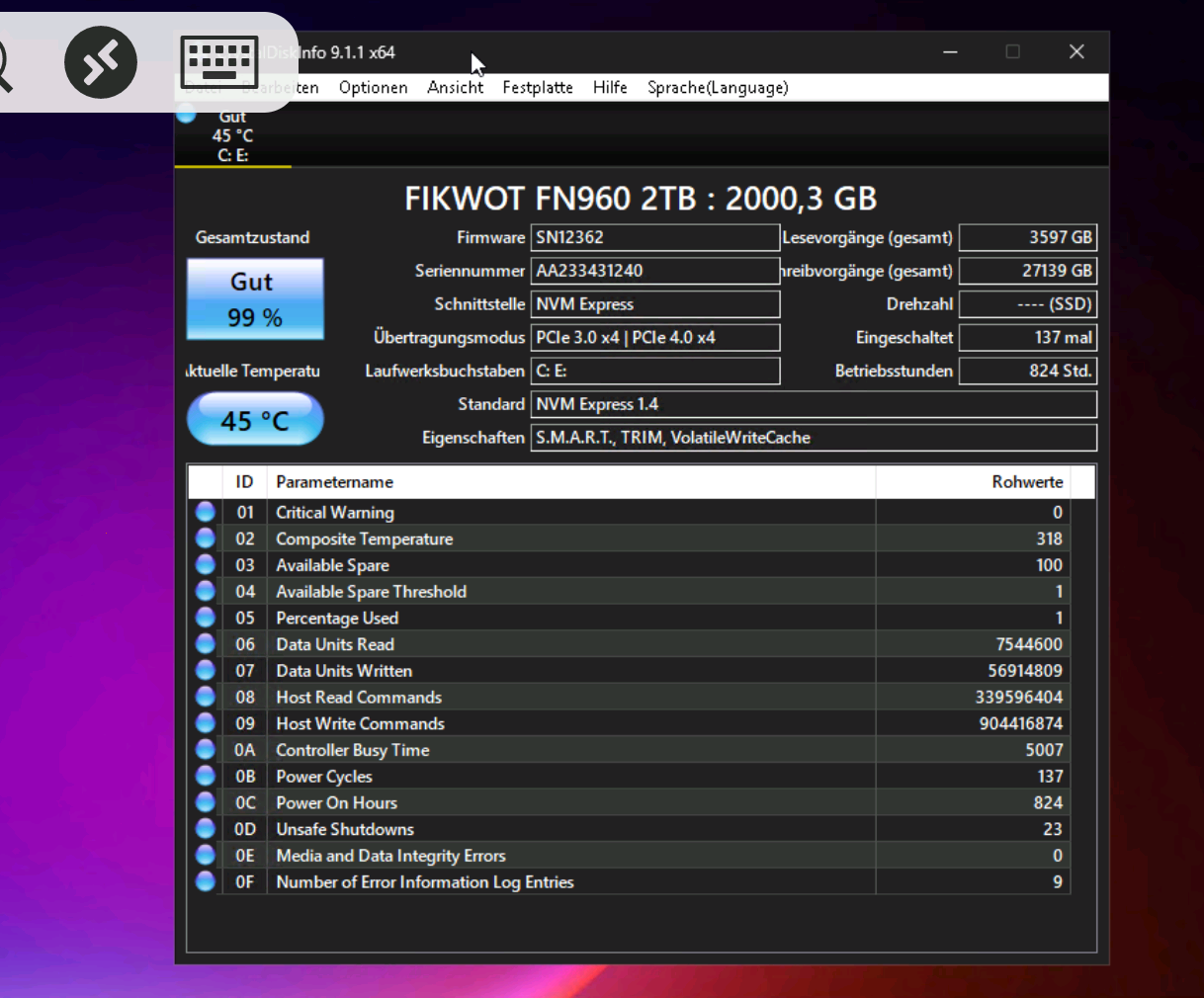Viewport: 1204px width, 998px height.
Task: Open the Hilfe menu
Action: [609, 87]
